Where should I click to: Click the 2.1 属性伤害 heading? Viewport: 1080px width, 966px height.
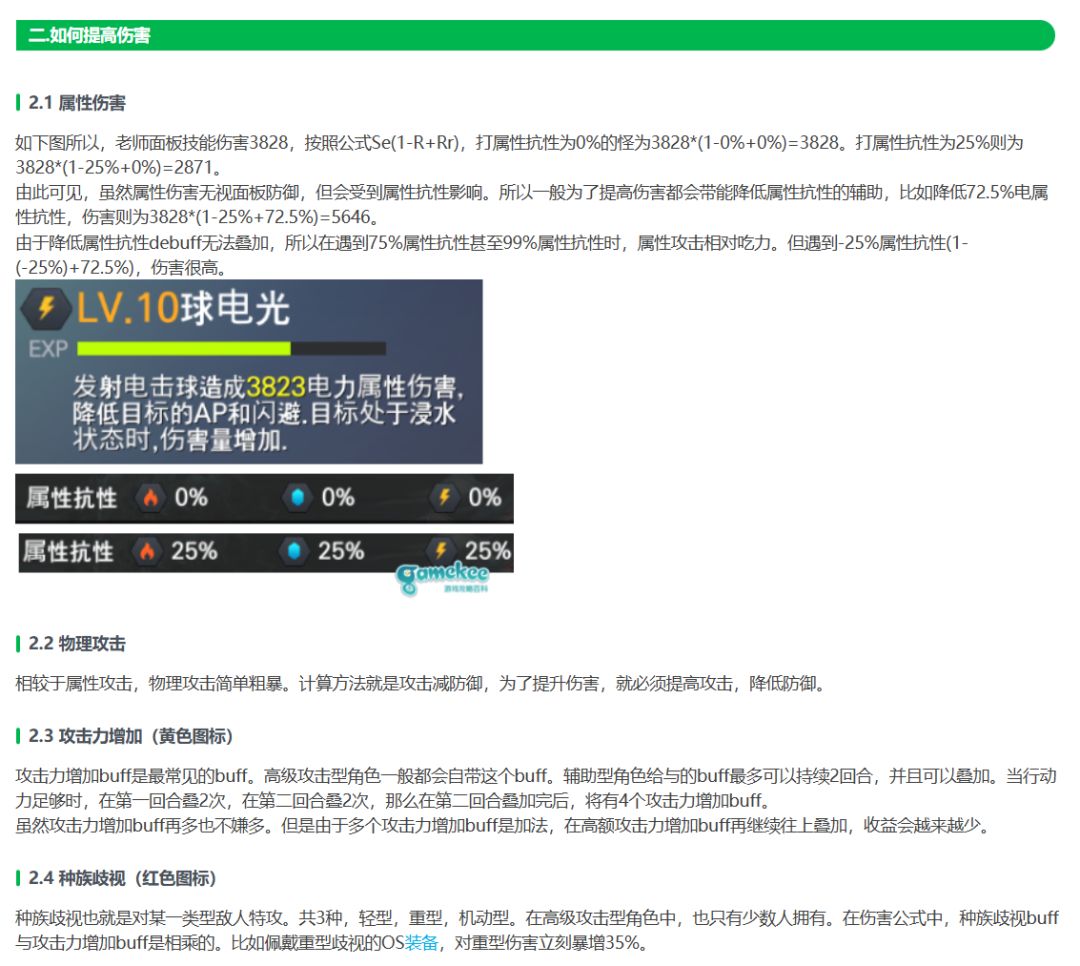coord(77,103)
